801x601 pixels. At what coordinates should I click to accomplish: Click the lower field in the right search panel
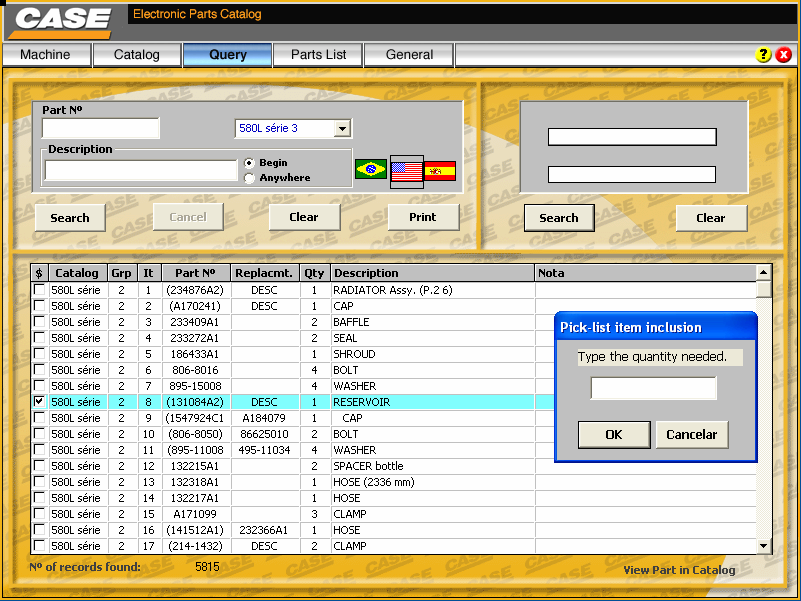(632, 174)
